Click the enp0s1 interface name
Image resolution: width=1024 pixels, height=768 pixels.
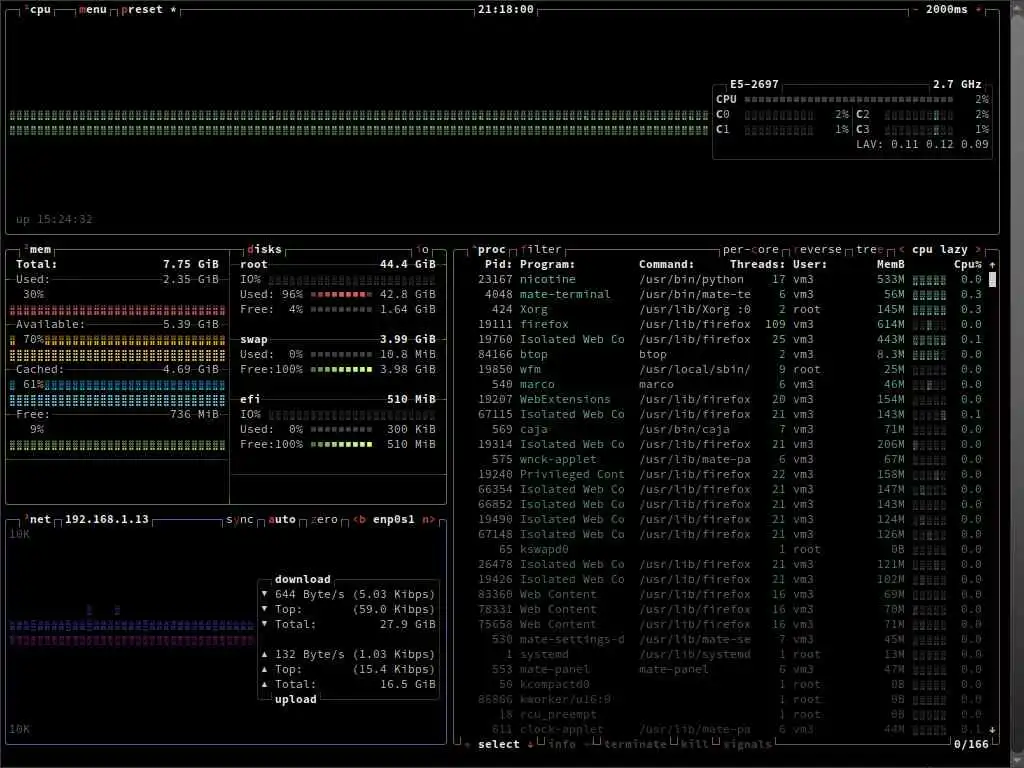[x=393, y=519]
